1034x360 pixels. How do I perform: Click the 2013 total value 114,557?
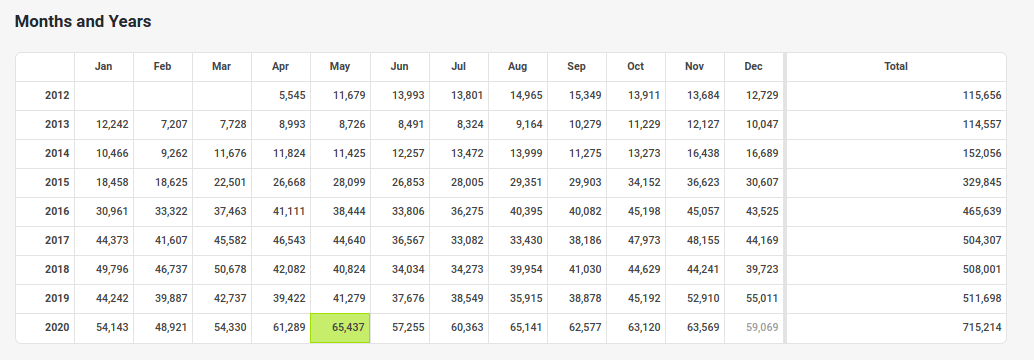click(x=982, y=125)
